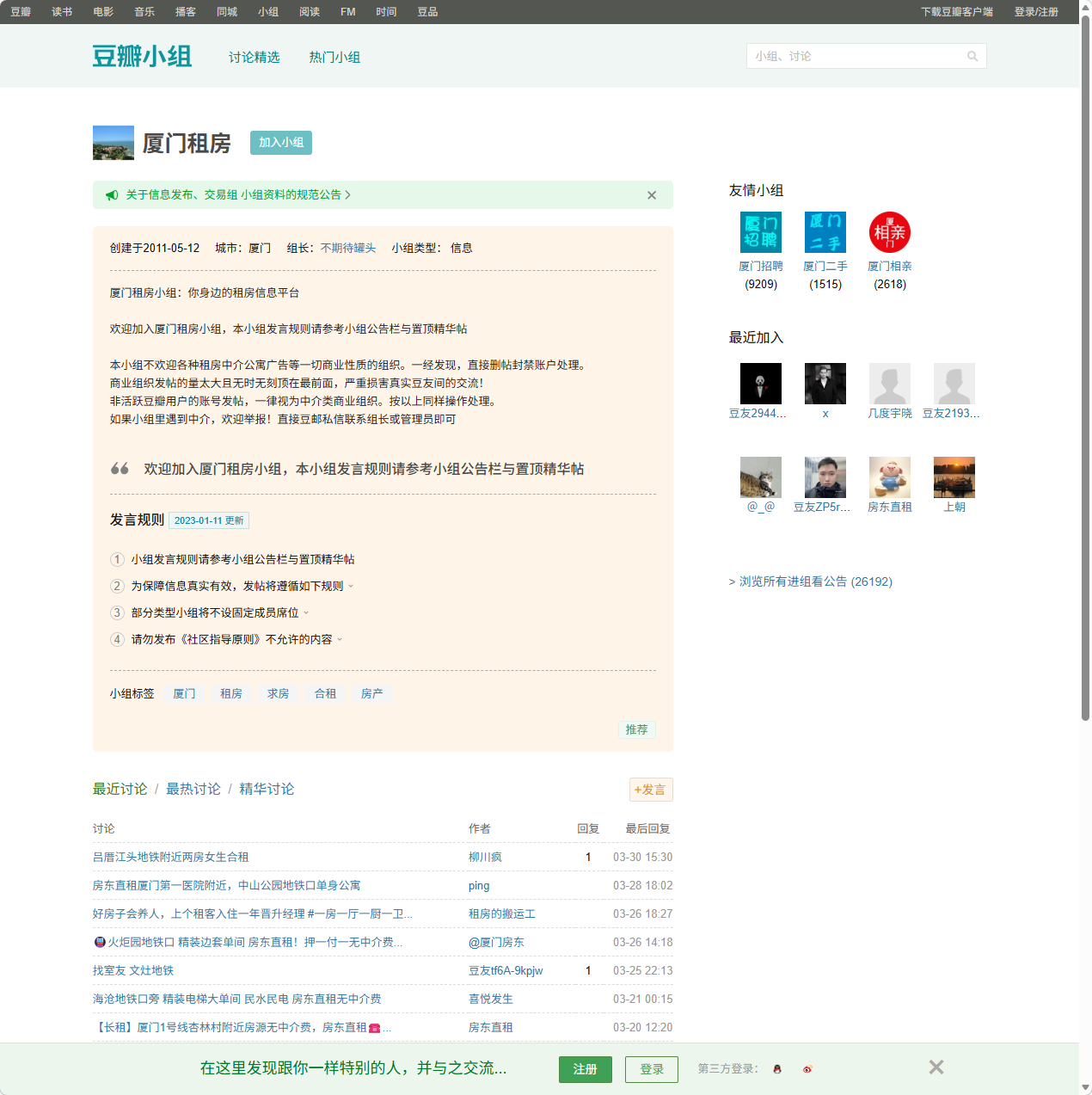Log in with the QQ icon
Viewport: 1092px width, 1095px height.
pyautogui.click(x=776, y=1069)
